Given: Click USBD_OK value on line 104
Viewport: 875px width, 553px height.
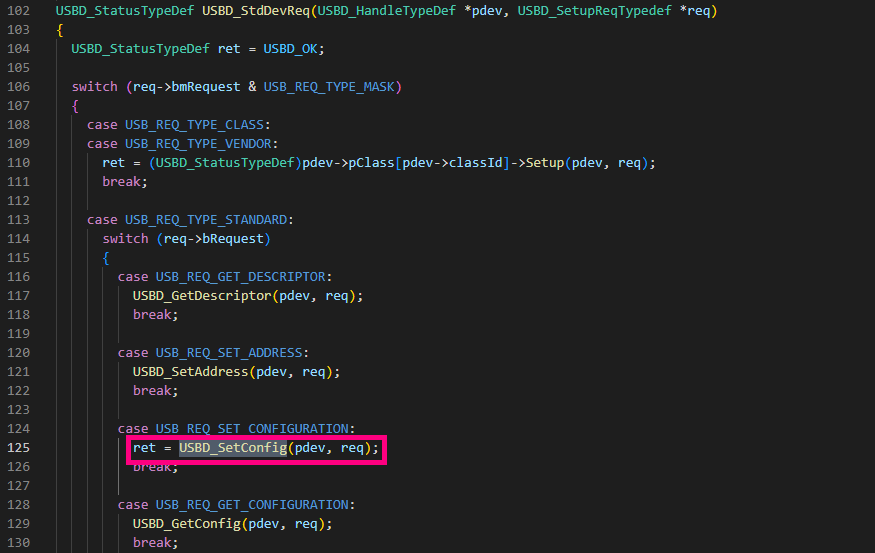Looking at the screenshot, I should pyautogui.click(x=290, y=49).
